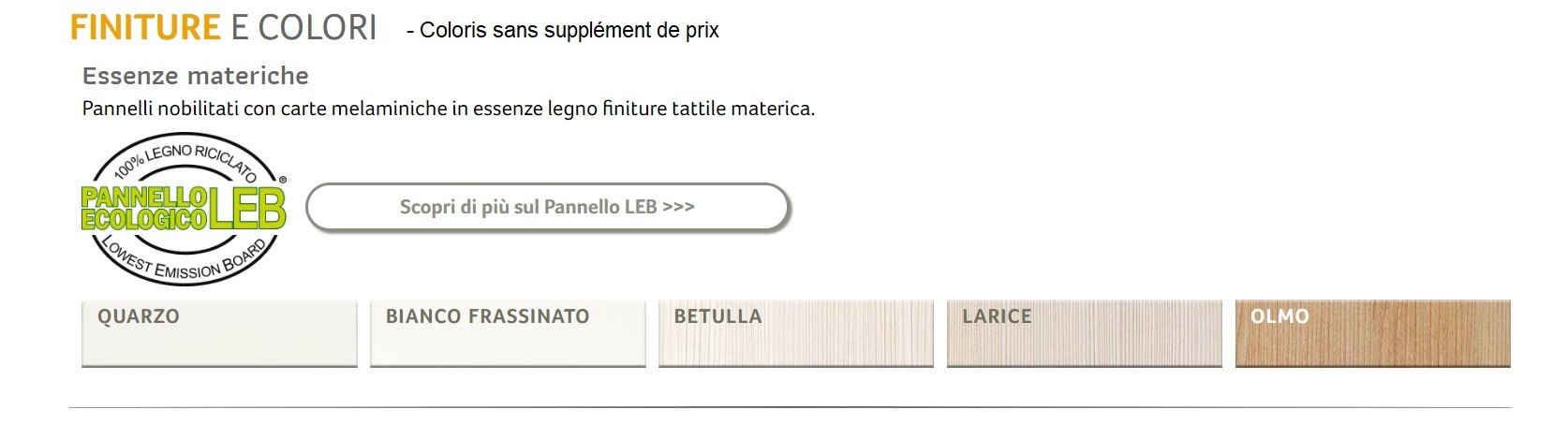Click the registered trademark symbol on the logo
Image resolution: width=1568 pixels, height=424 pixels.
click(x=283, y=178)
